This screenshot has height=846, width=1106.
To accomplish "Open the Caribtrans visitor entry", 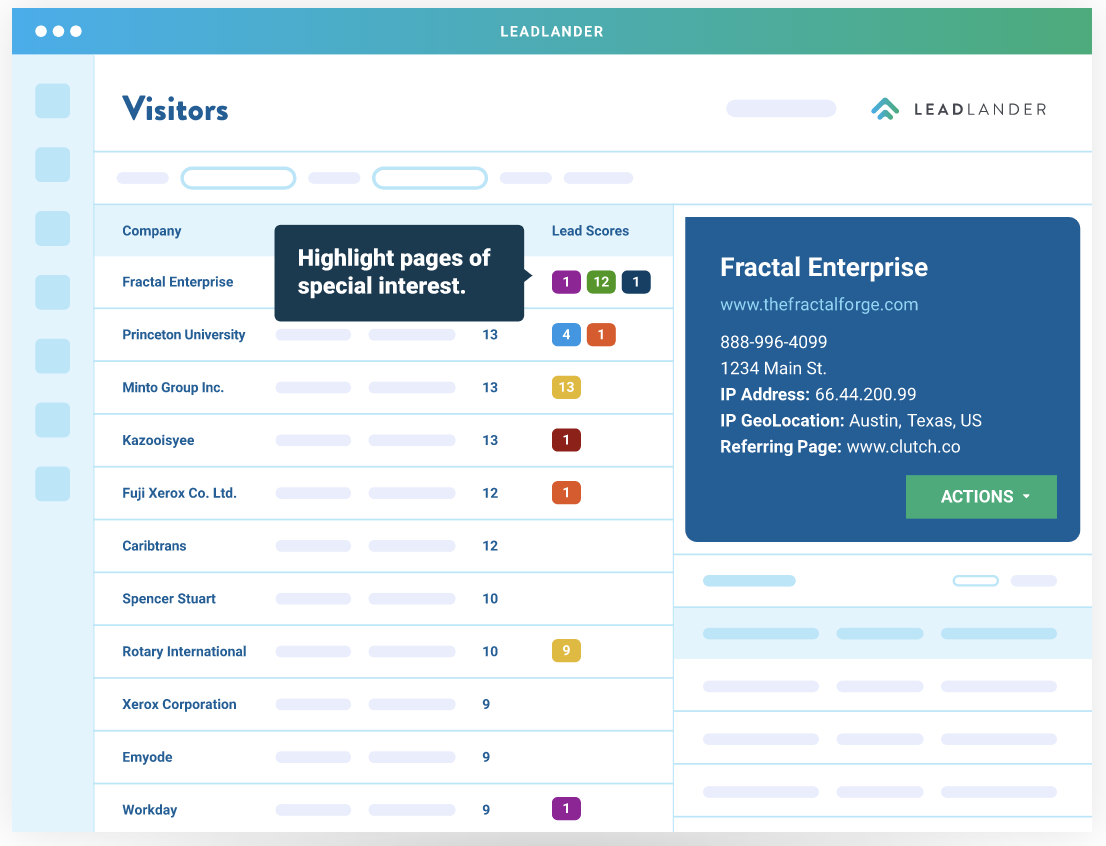I will (154, 546).
